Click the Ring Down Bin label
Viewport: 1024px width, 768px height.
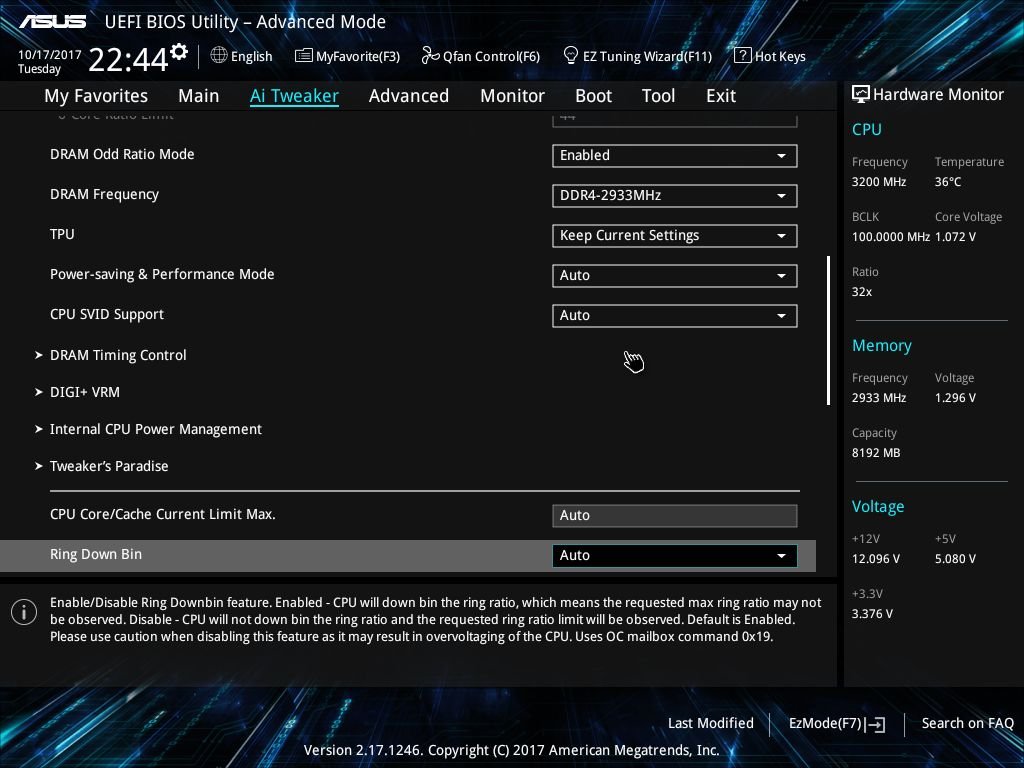coord(96,554)
